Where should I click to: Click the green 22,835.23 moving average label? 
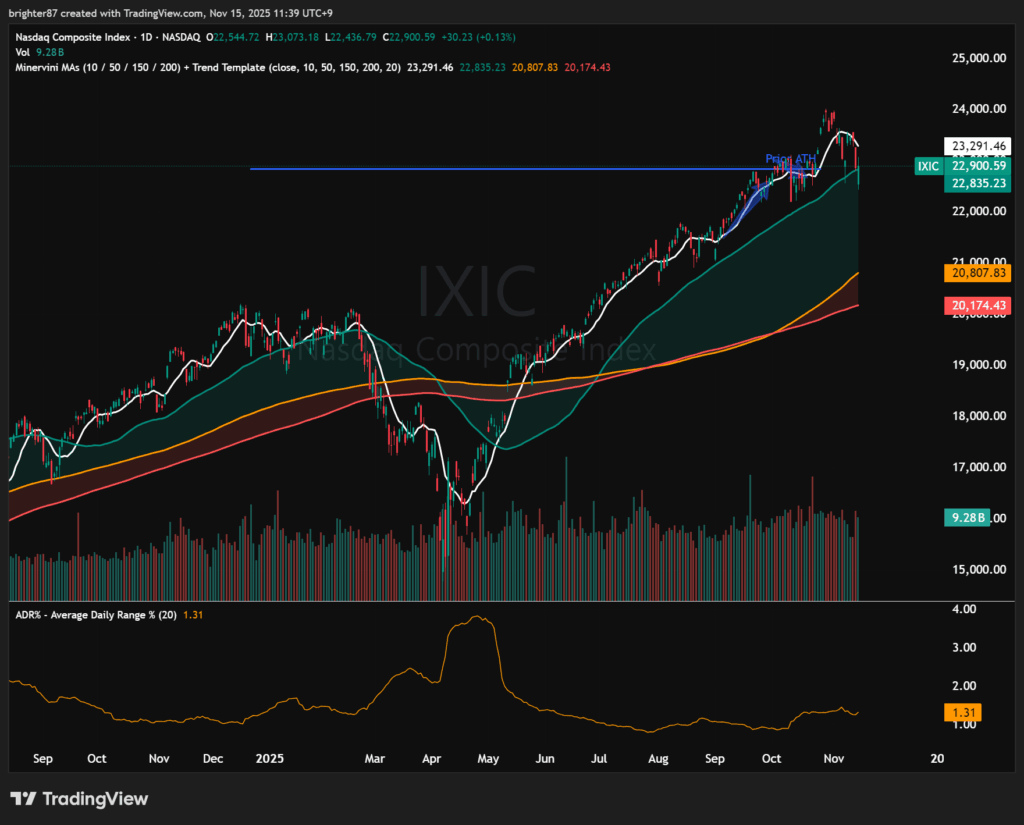[976, 184]
